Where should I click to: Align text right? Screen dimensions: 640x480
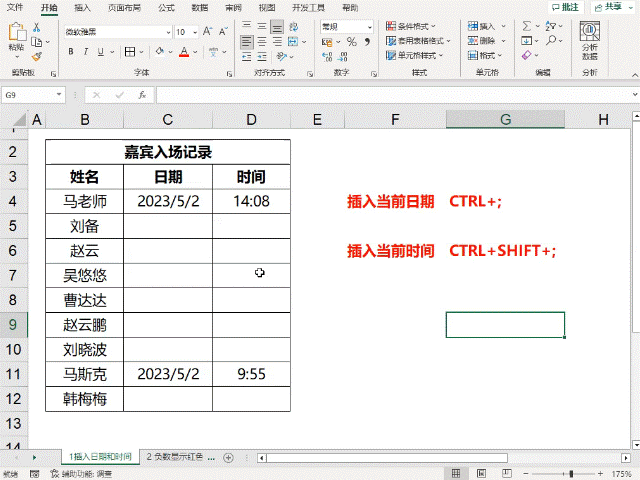coord(277,42)
